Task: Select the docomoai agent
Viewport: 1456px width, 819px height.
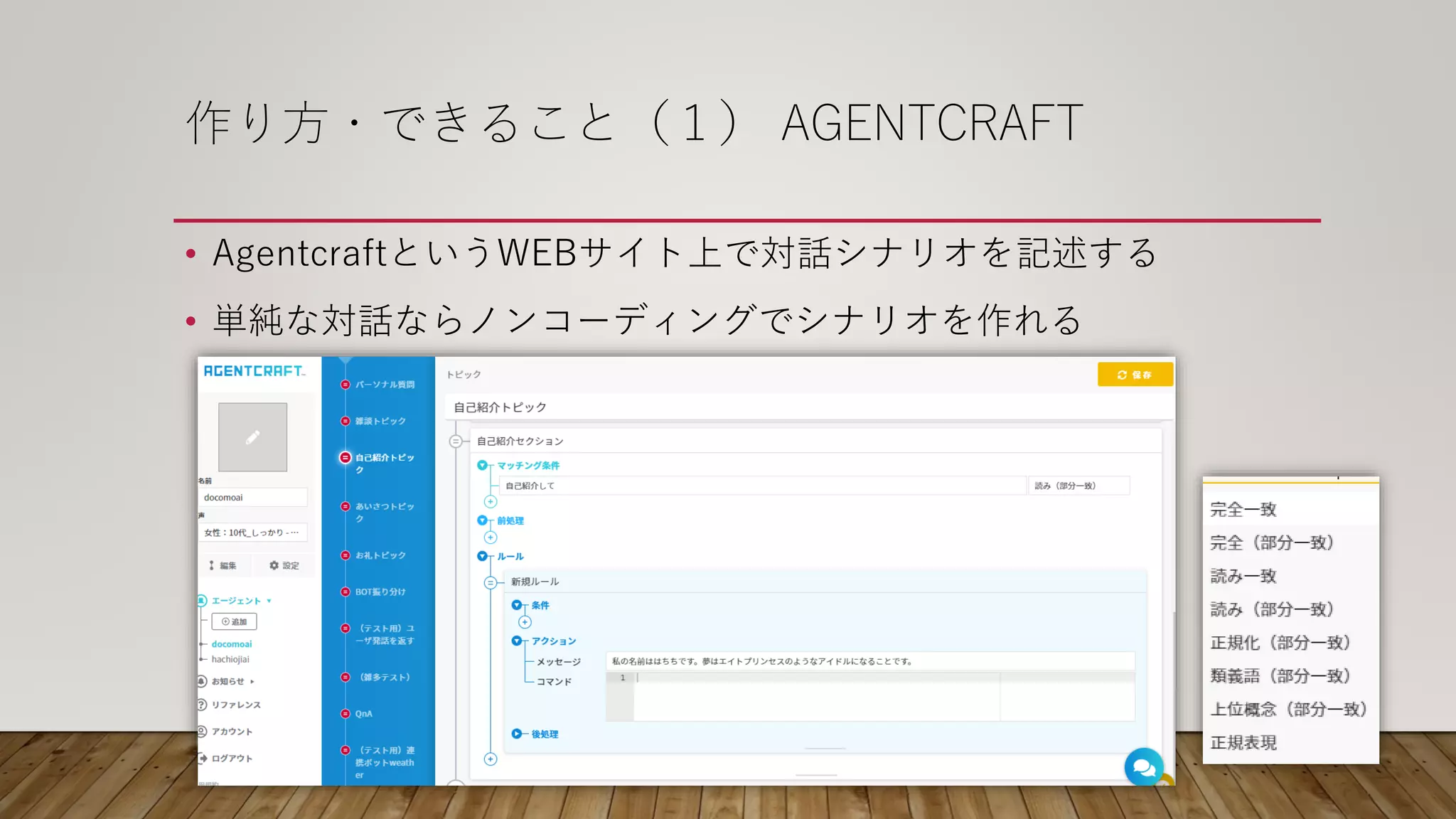Action: (232, 644)
